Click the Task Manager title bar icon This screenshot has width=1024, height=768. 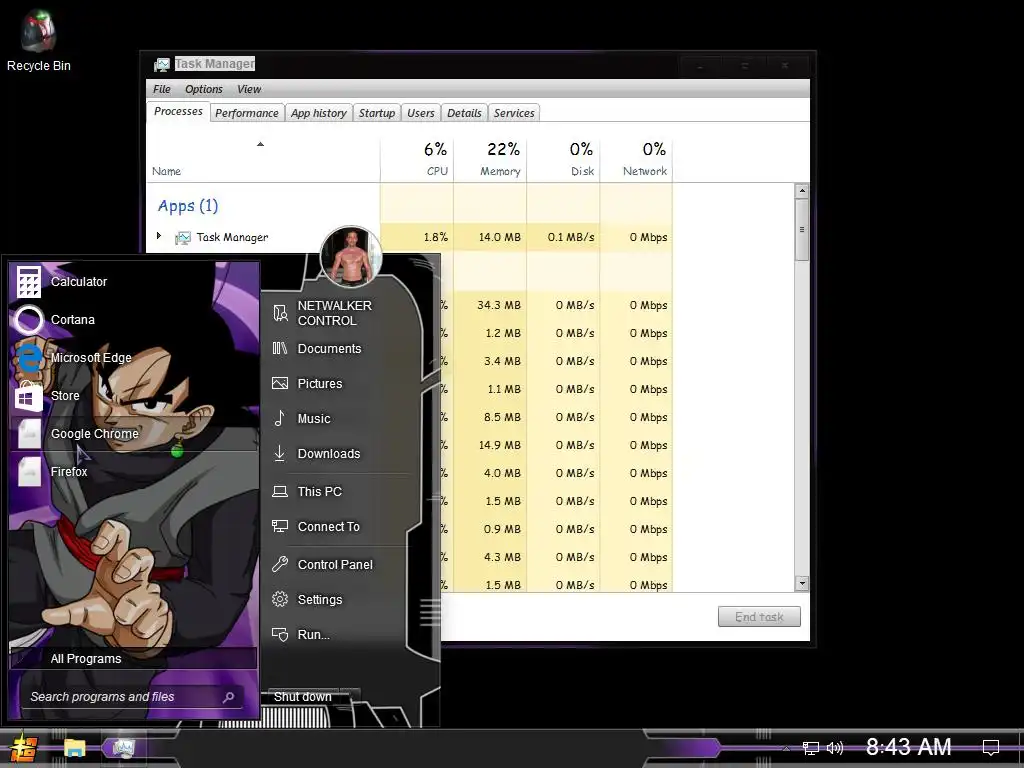(x=161, y=65)
